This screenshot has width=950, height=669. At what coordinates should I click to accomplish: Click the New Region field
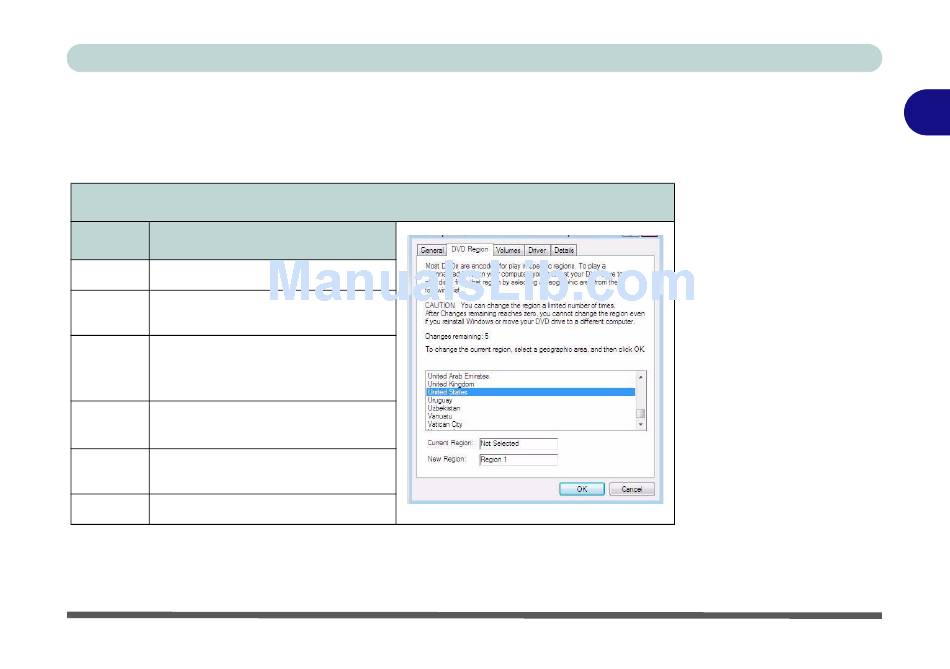518,459
